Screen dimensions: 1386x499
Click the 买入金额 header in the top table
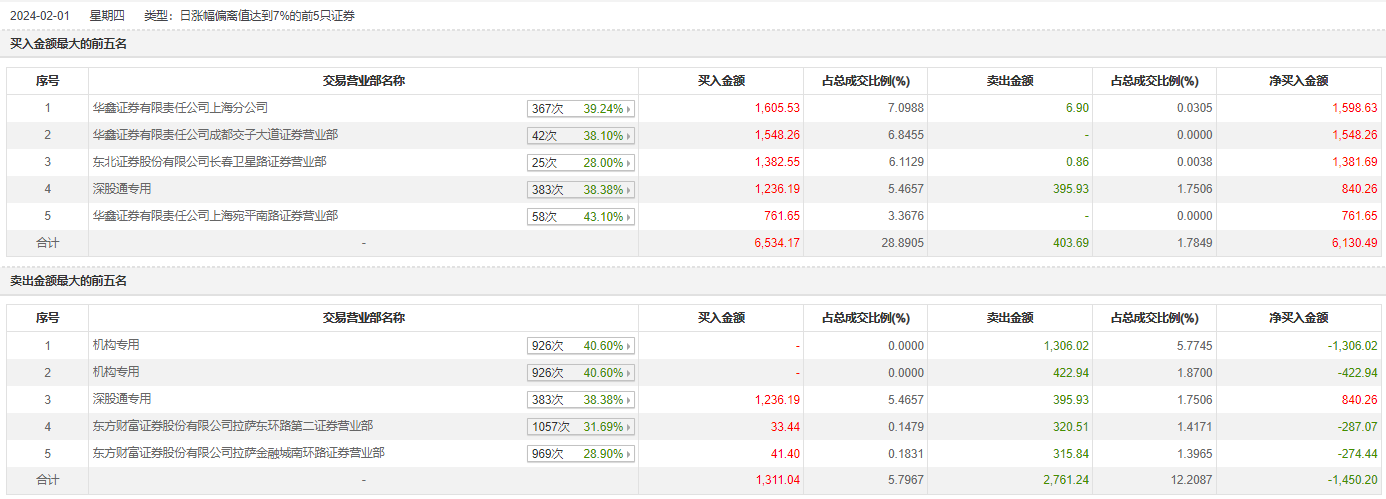tap(720, 81)
